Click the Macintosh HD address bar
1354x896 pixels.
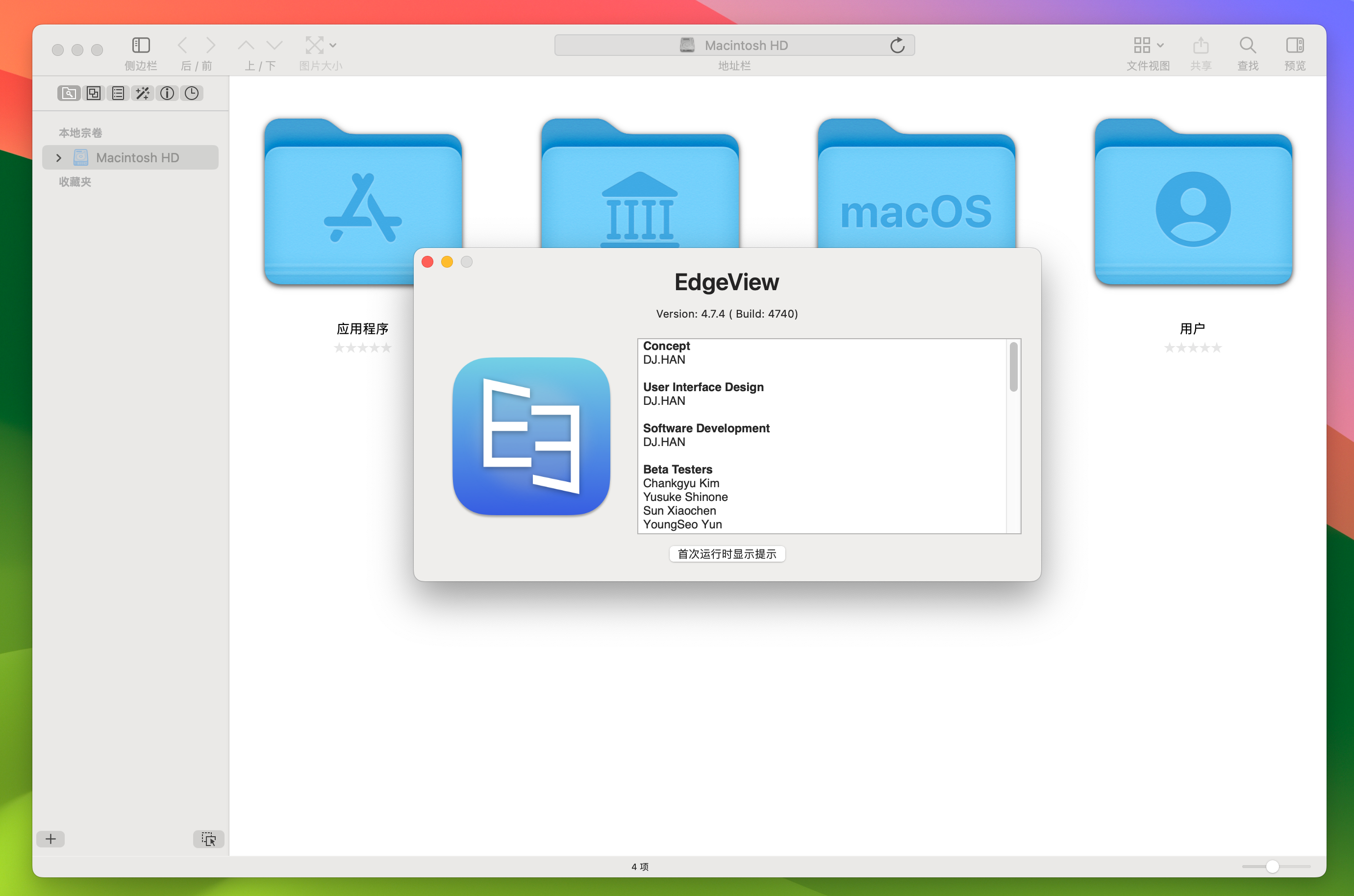[x=734, y=45]
